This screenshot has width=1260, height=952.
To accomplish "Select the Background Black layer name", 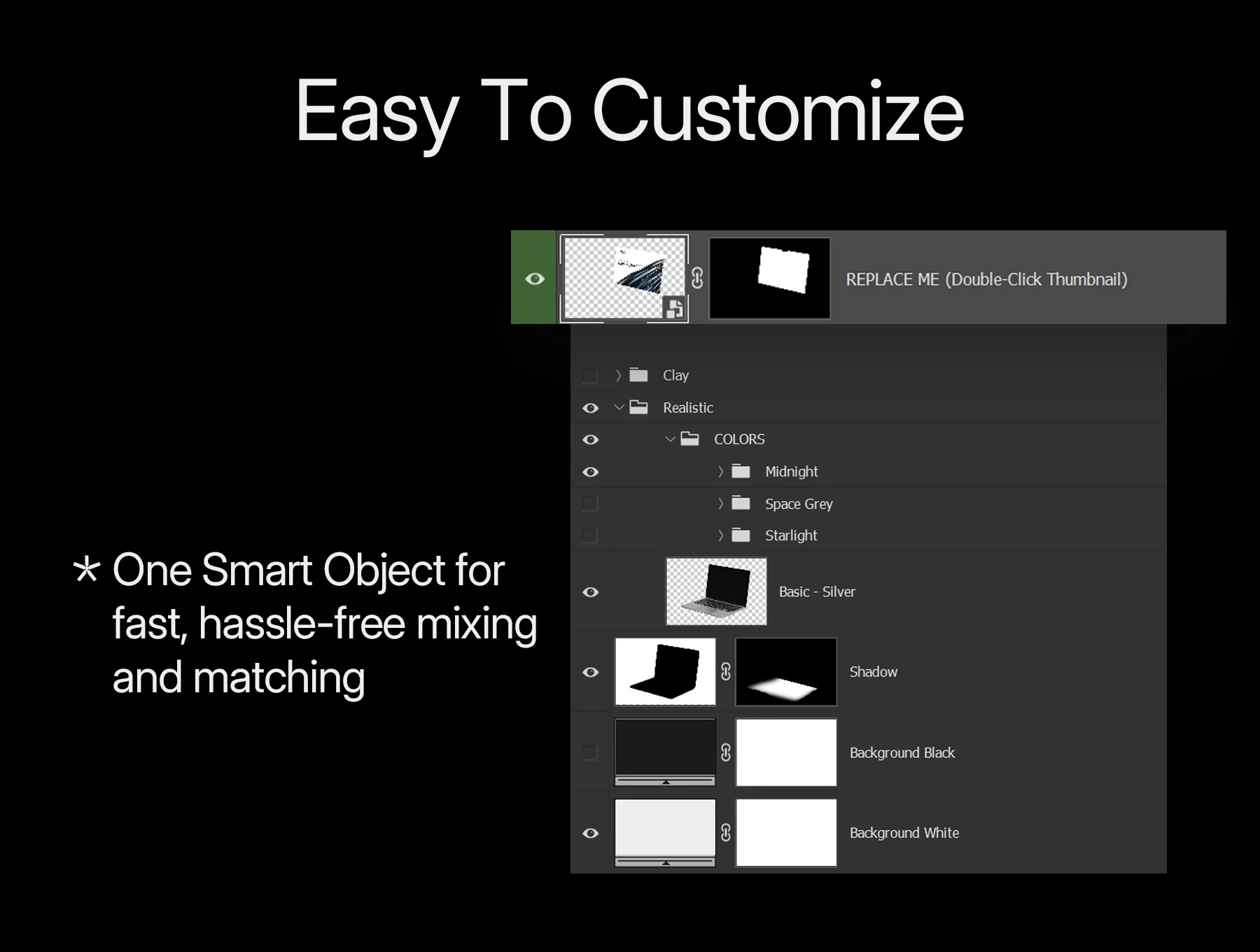I will coord(902,752).
